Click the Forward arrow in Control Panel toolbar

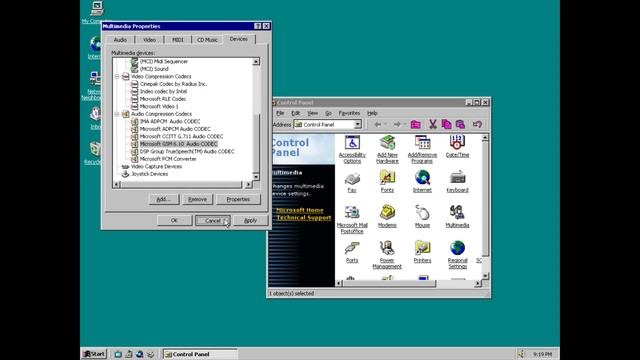(x=396, y=124)
